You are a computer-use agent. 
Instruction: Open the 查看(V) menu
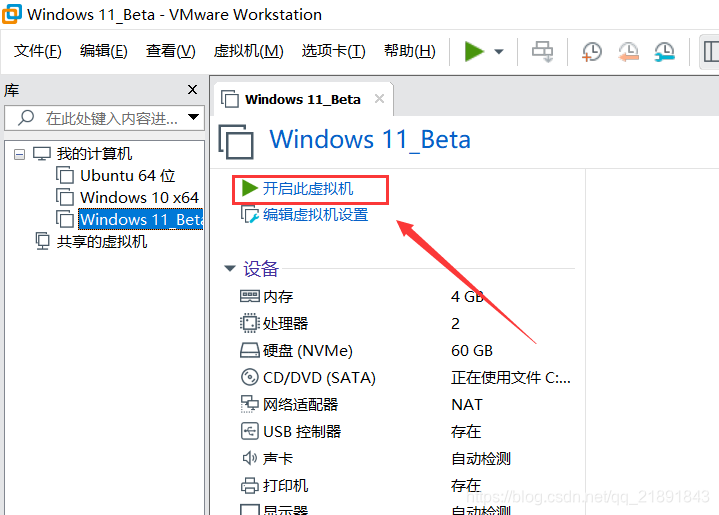click(x=171, y=50)
